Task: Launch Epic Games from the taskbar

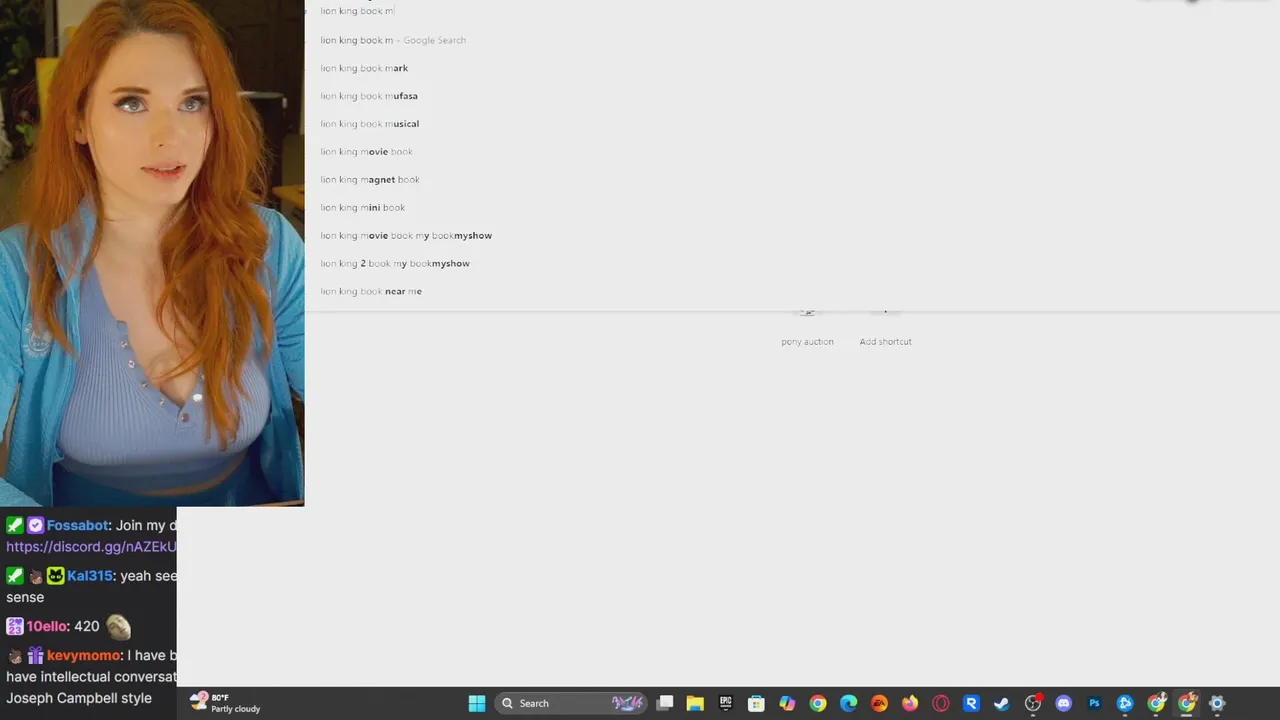Action: click(726, 703)
